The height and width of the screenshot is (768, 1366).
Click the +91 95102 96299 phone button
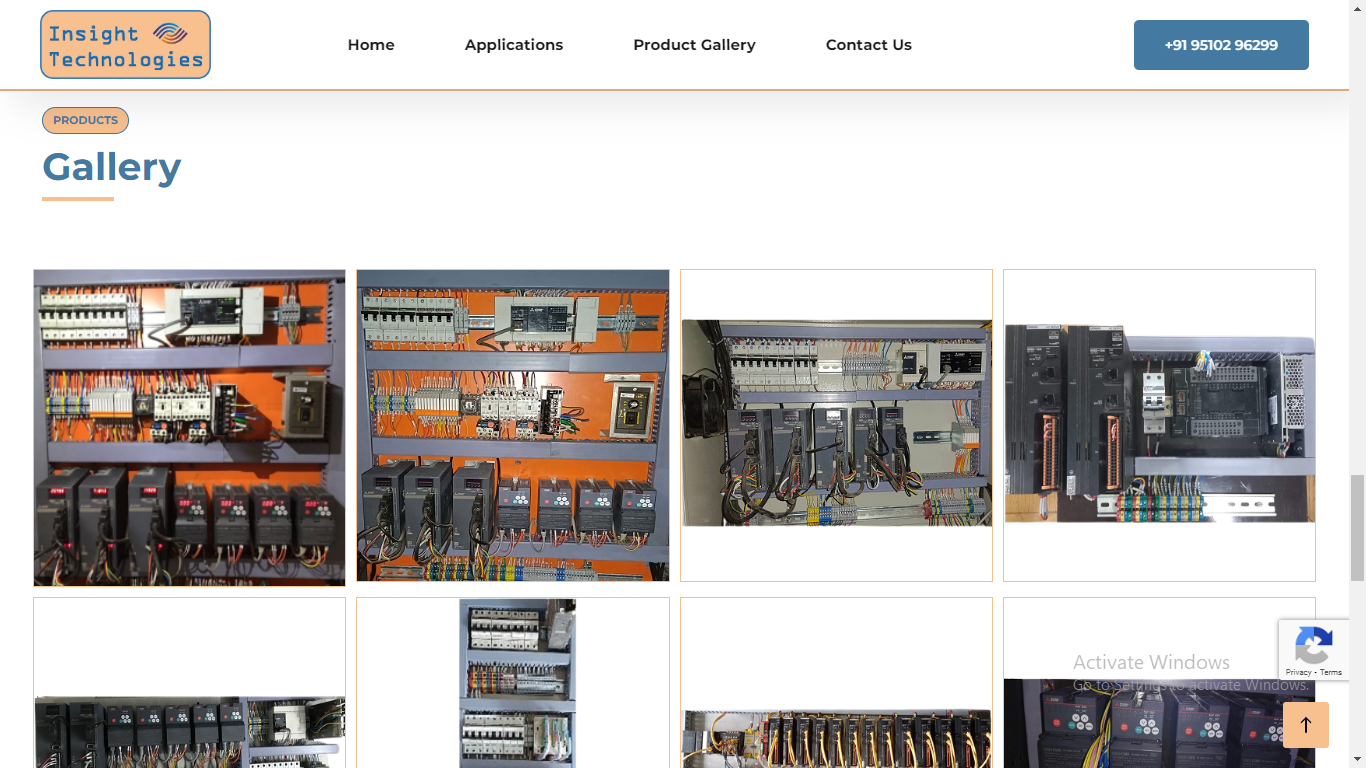(1220, 45)
